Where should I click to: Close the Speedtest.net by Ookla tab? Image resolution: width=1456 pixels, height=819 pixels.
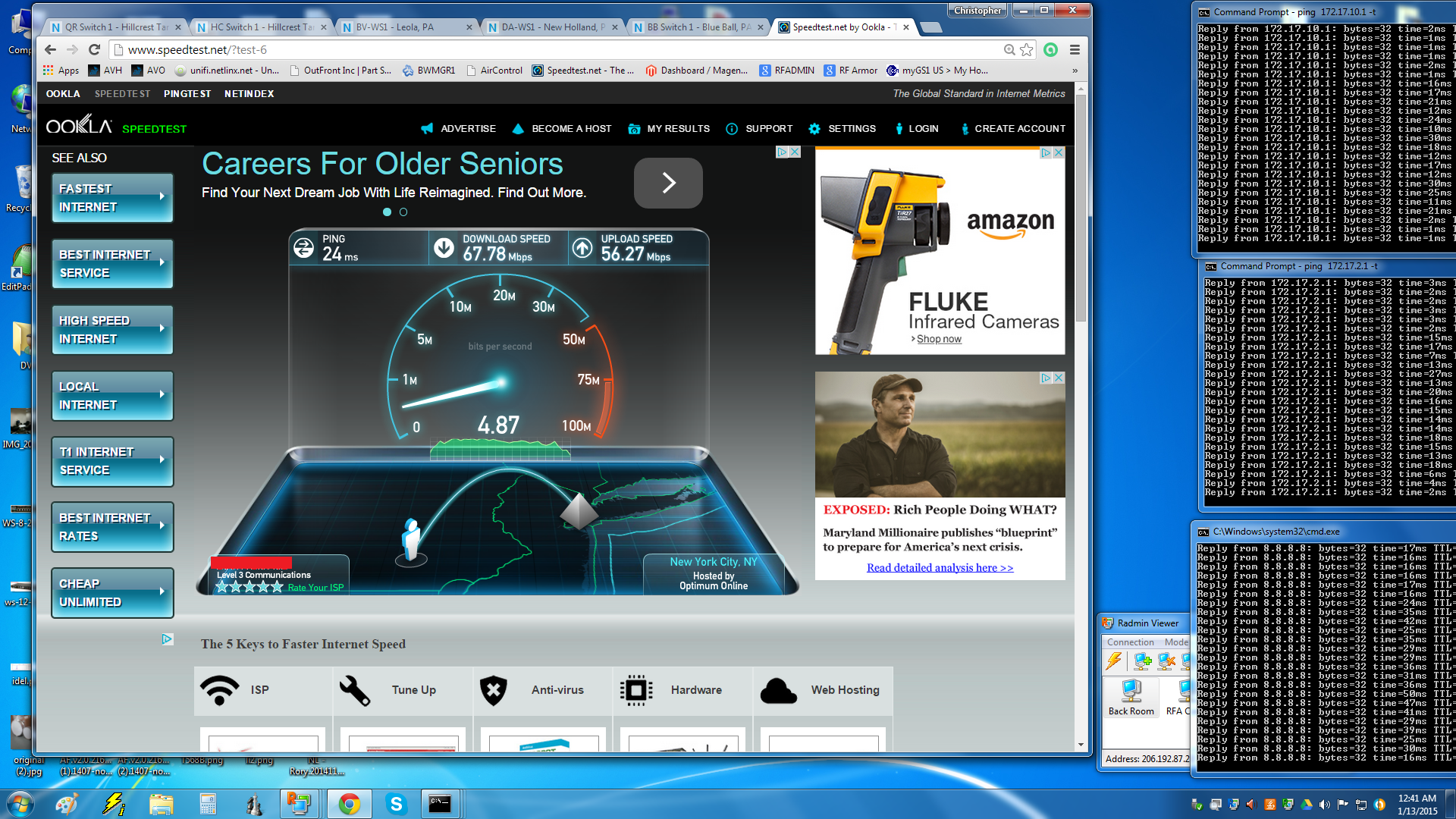pos(906,27)
